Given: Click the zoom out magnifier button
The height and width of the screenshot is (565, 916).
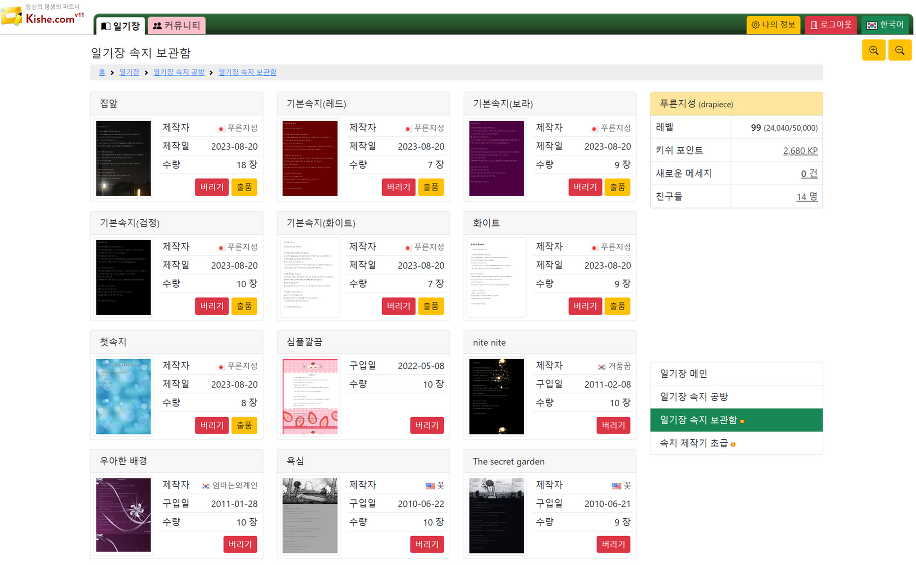Looking at the screenshot, I should (x=900, y=51).
